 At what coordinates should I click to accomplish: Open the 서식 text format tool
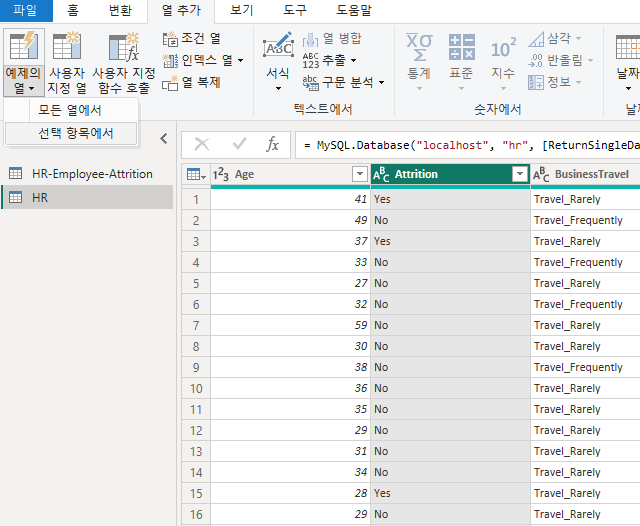278,61
